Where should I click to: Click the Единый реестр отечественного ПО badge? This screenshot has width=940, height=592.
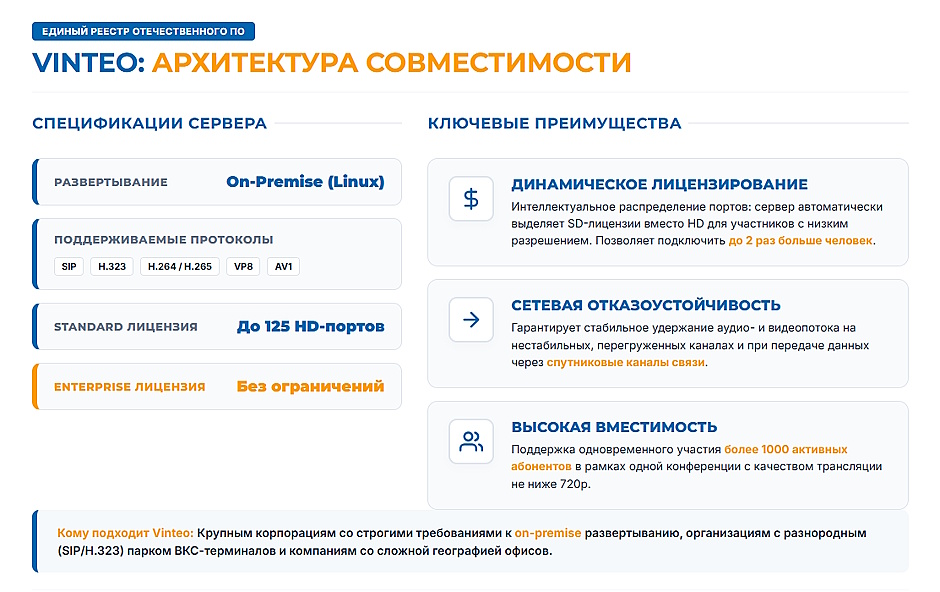pos(143,31)
